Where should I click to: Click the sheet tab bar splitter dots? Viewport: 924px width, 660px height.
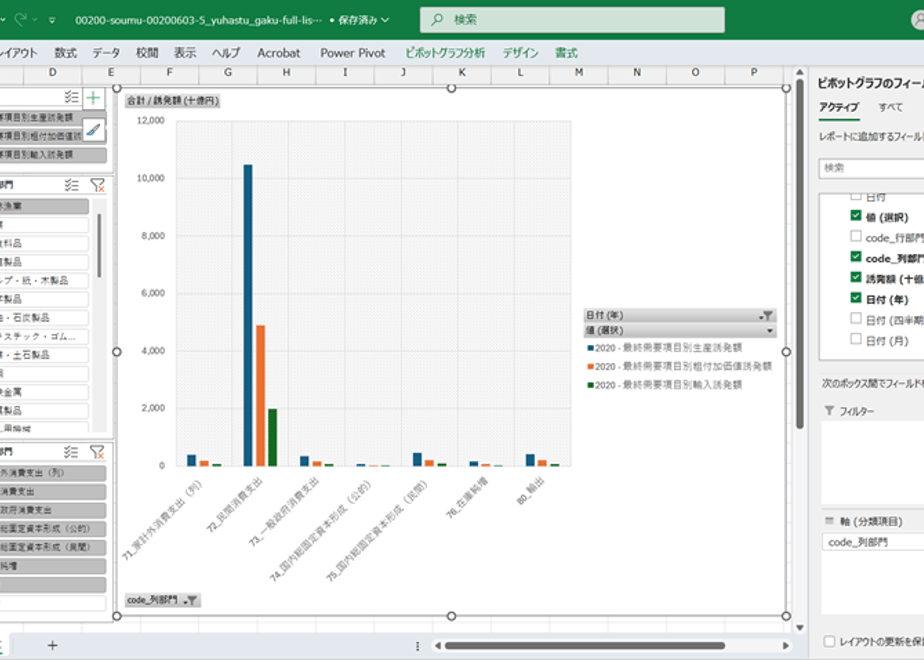(x=417, y=646)
